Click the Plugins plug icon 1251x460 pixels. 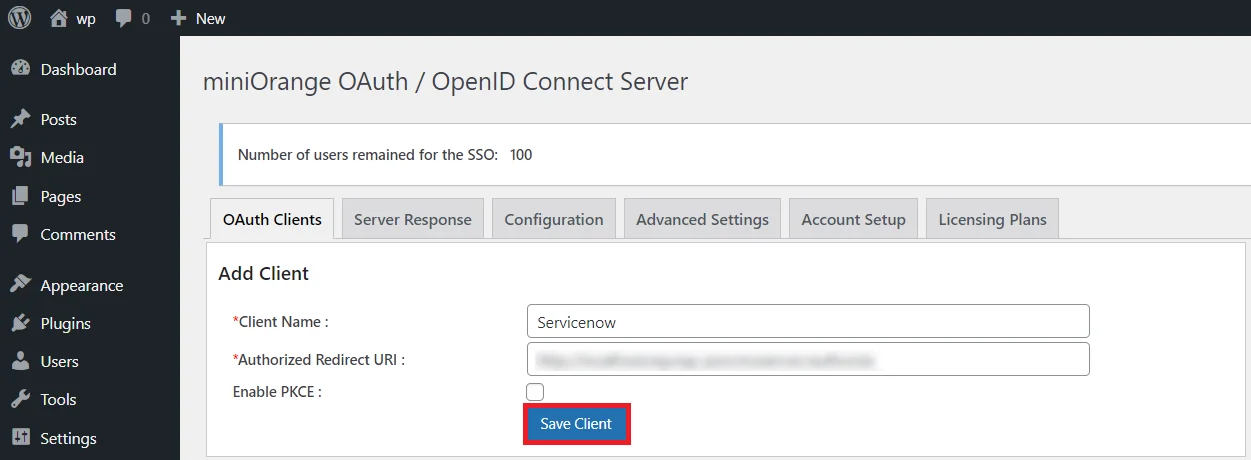(20, 323)
